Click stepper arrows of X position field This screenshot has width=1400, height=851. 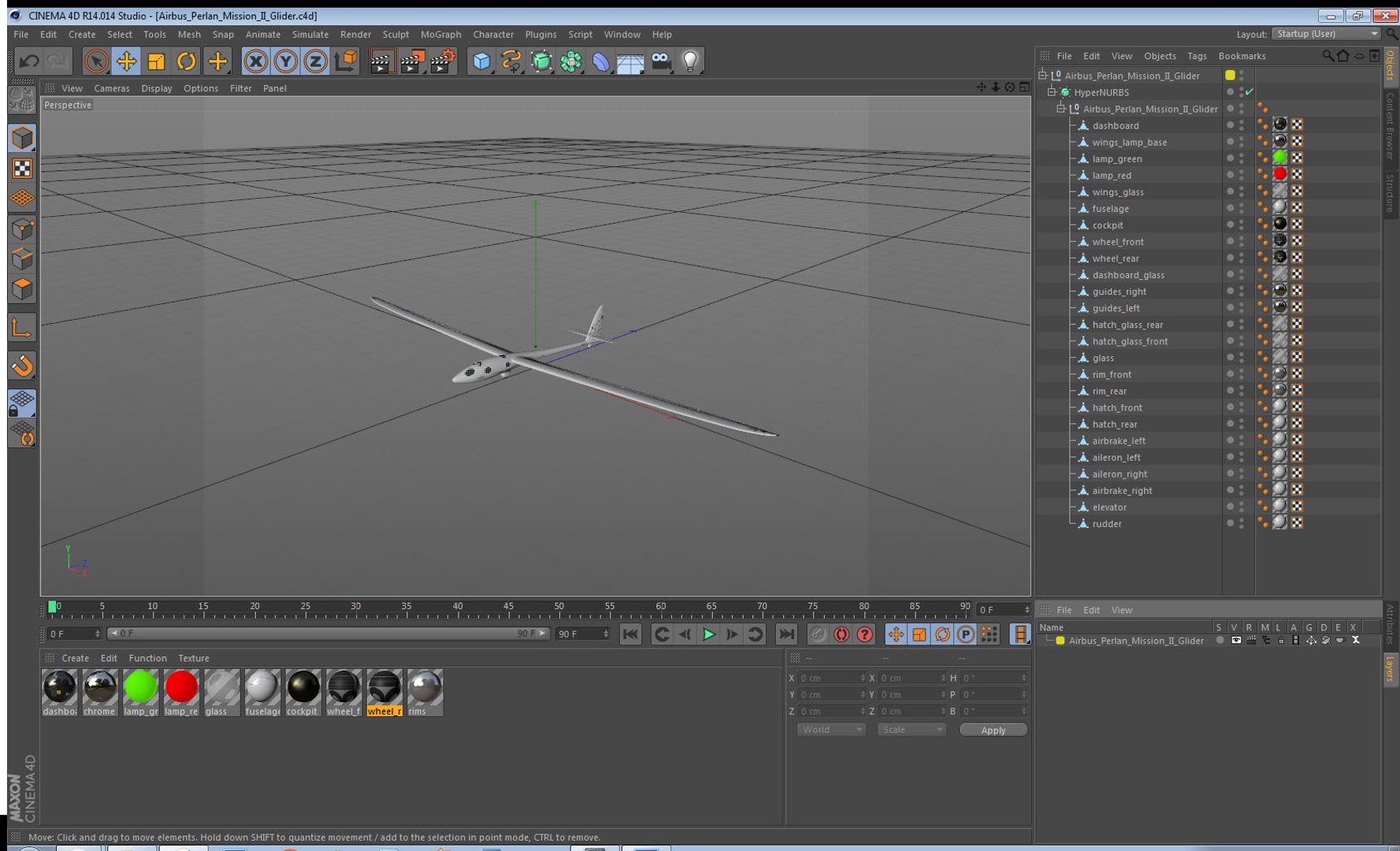click(x=863, y=678)
